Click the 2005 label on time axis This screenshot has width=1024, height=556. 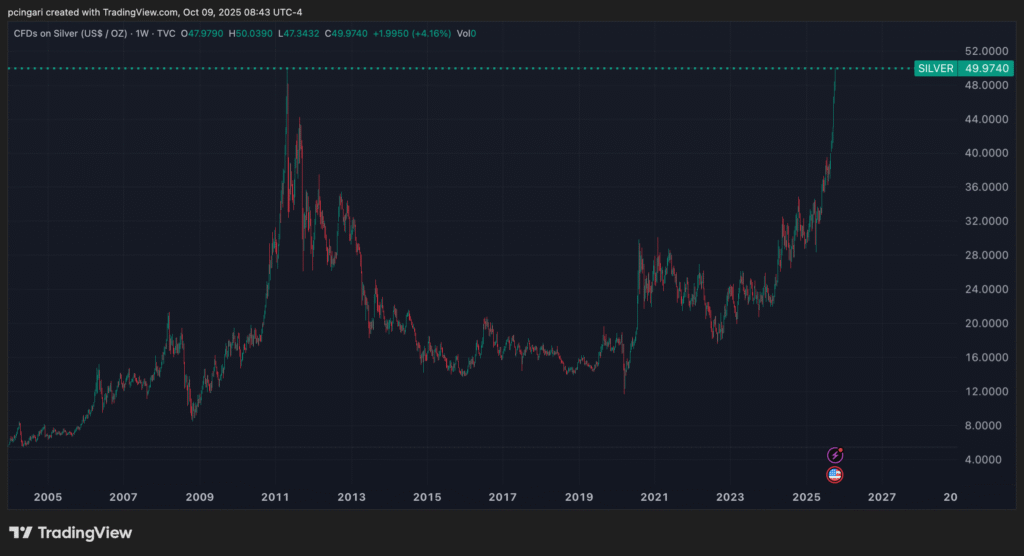(x=47, y=497)
